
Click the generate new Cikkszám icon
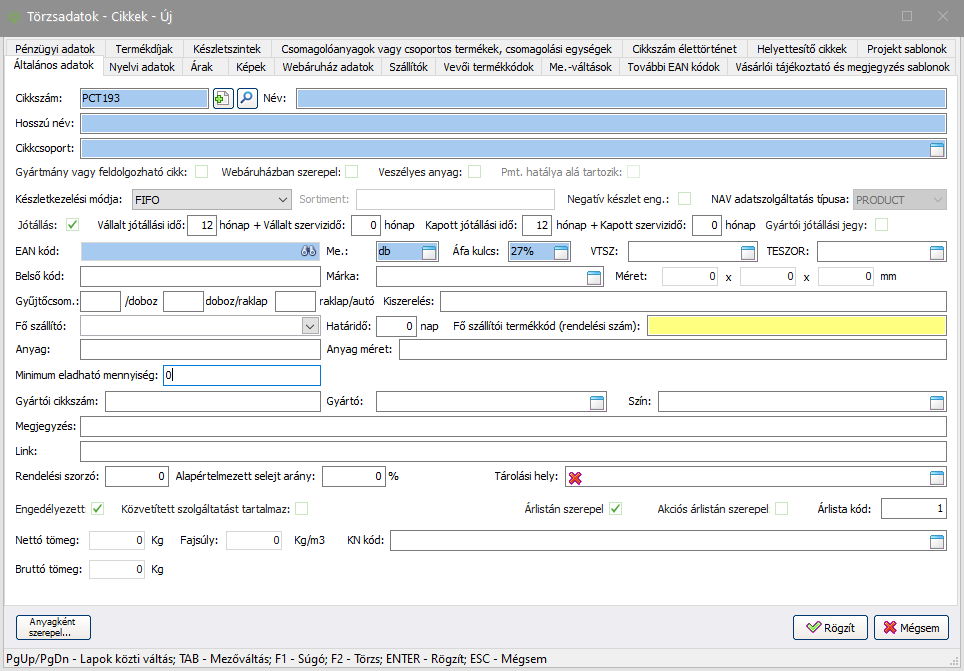pos(222,98)
